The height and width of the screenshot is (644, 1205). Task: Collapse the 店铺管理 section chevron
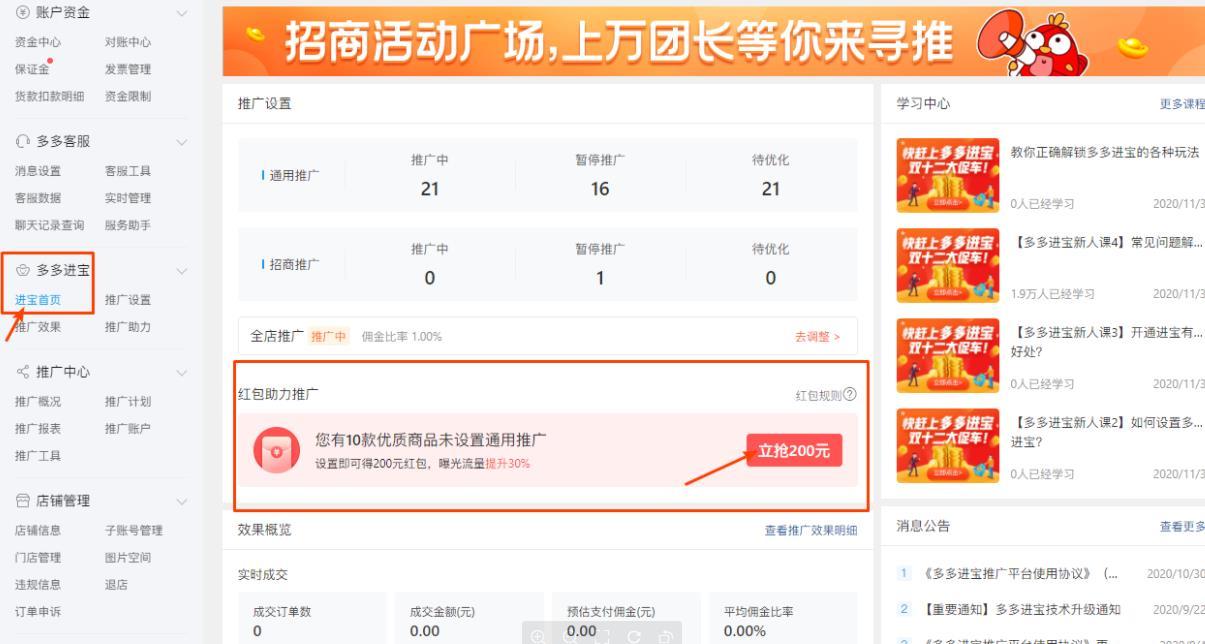[x=180, y=501]
